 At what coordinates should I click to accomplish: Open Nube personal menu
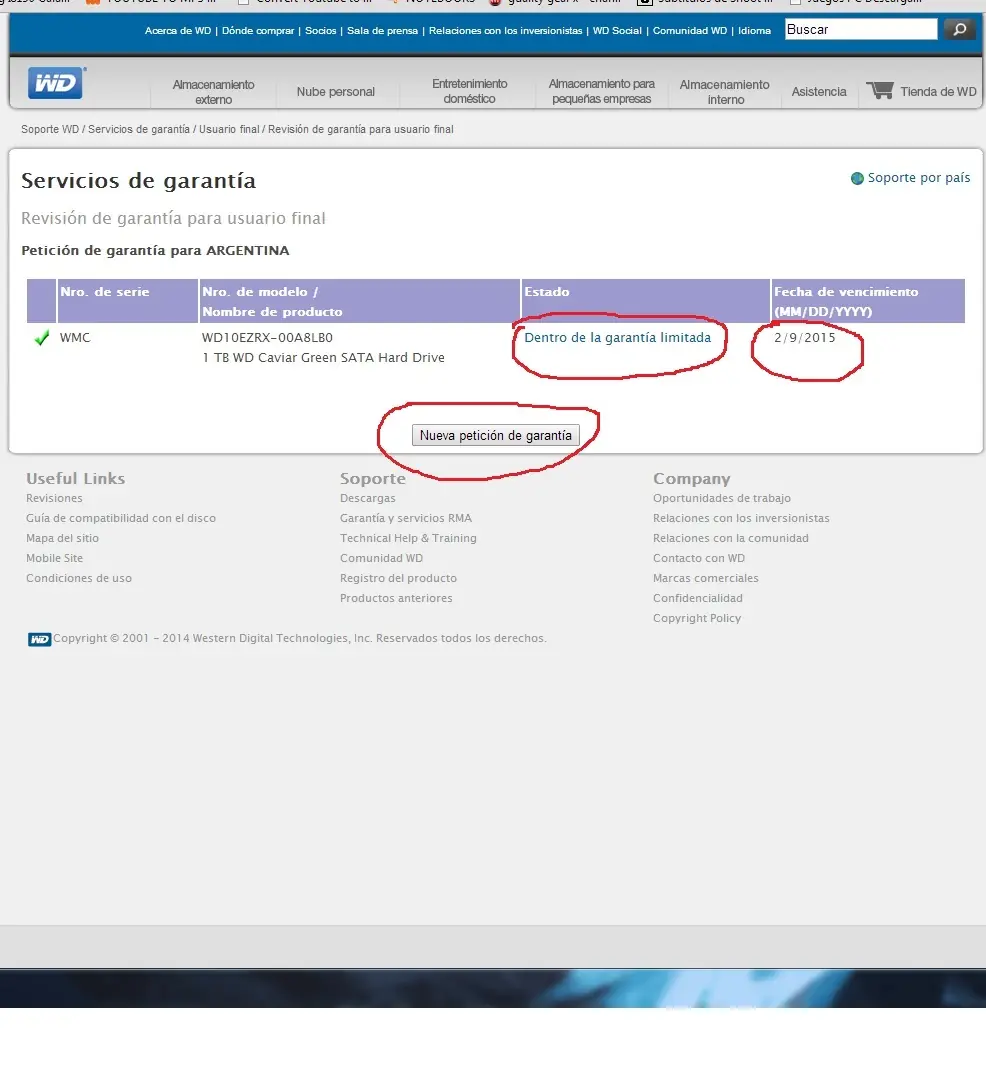pos(335,92)
